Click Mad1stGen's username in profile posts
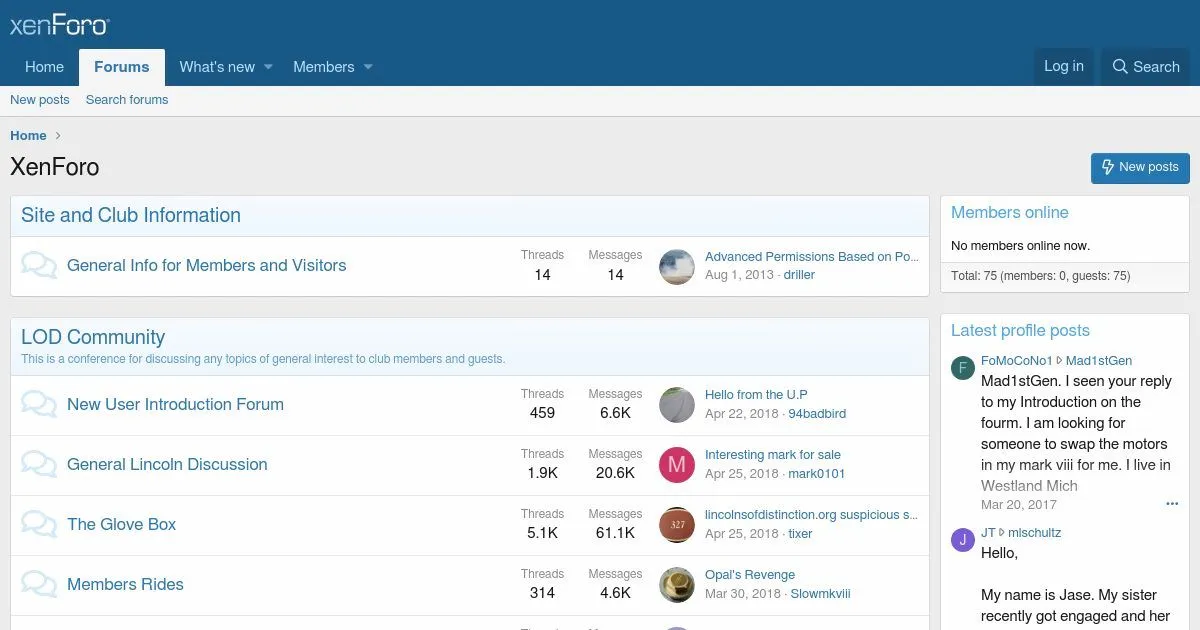Viewport: 1200px width, 630px height. point(1099,361)
